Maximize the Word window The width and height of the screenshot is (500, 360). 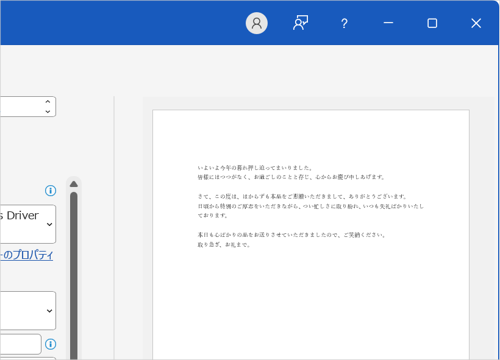(x=432, y=23)
